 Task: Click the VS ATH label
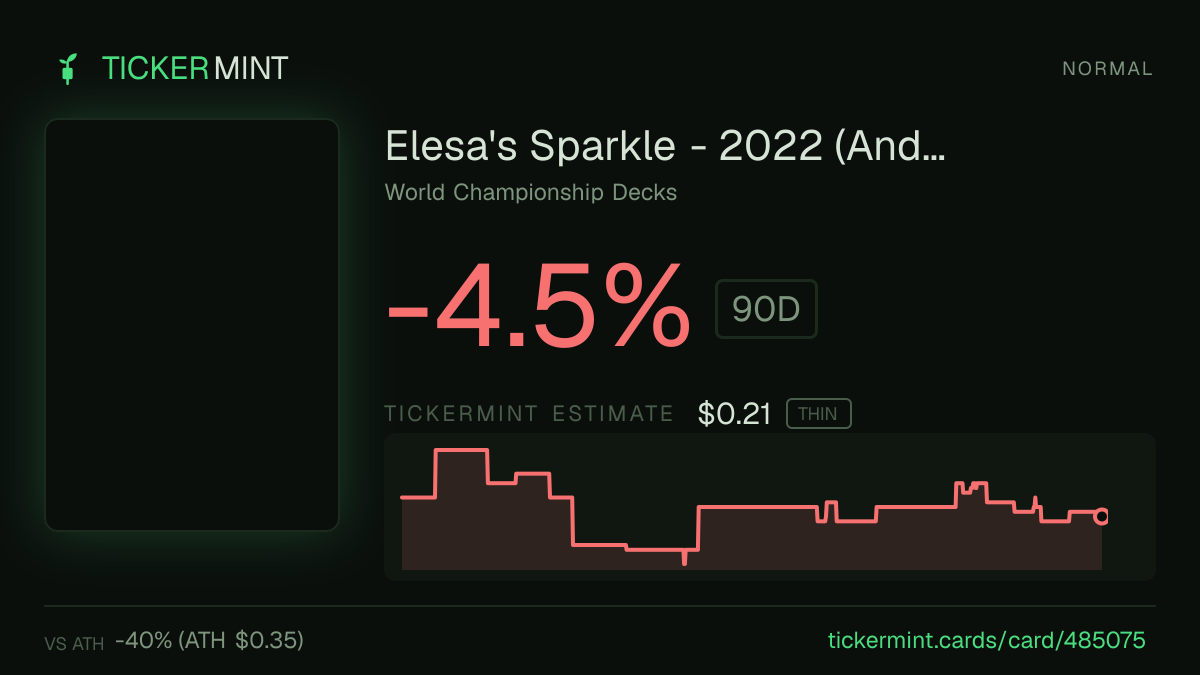click(74, 644)
